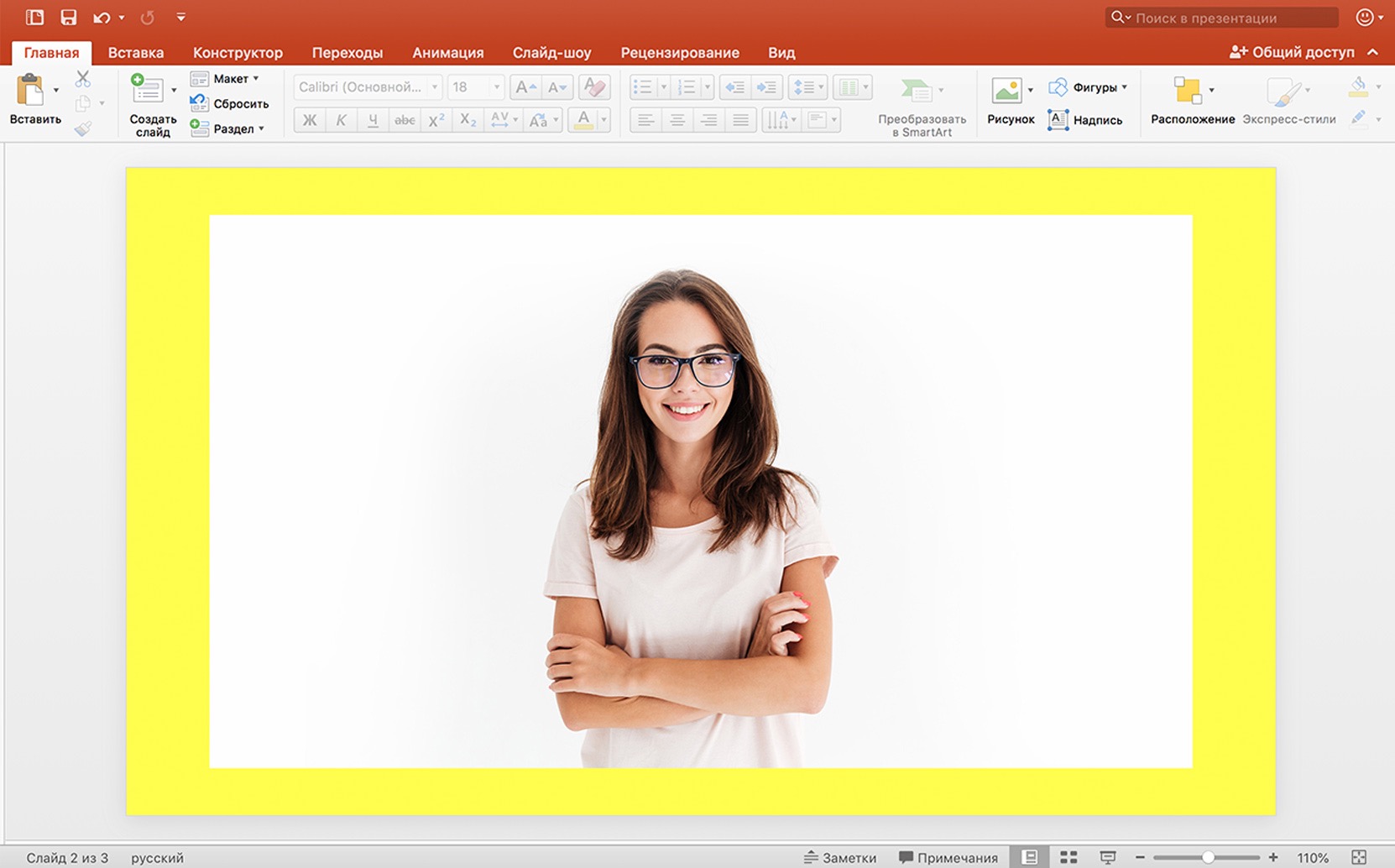Click the Вставить paste icon
This screenshot has height=868, width=1395.
[31, 90]
